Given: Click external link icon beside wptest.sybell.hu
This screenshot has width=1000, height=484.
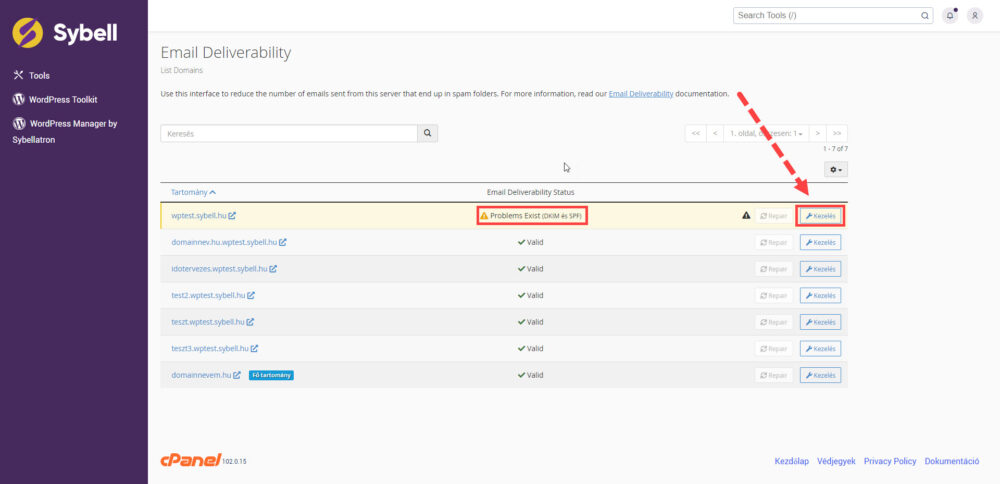Looking at the screenshot, I should point(232,216).
